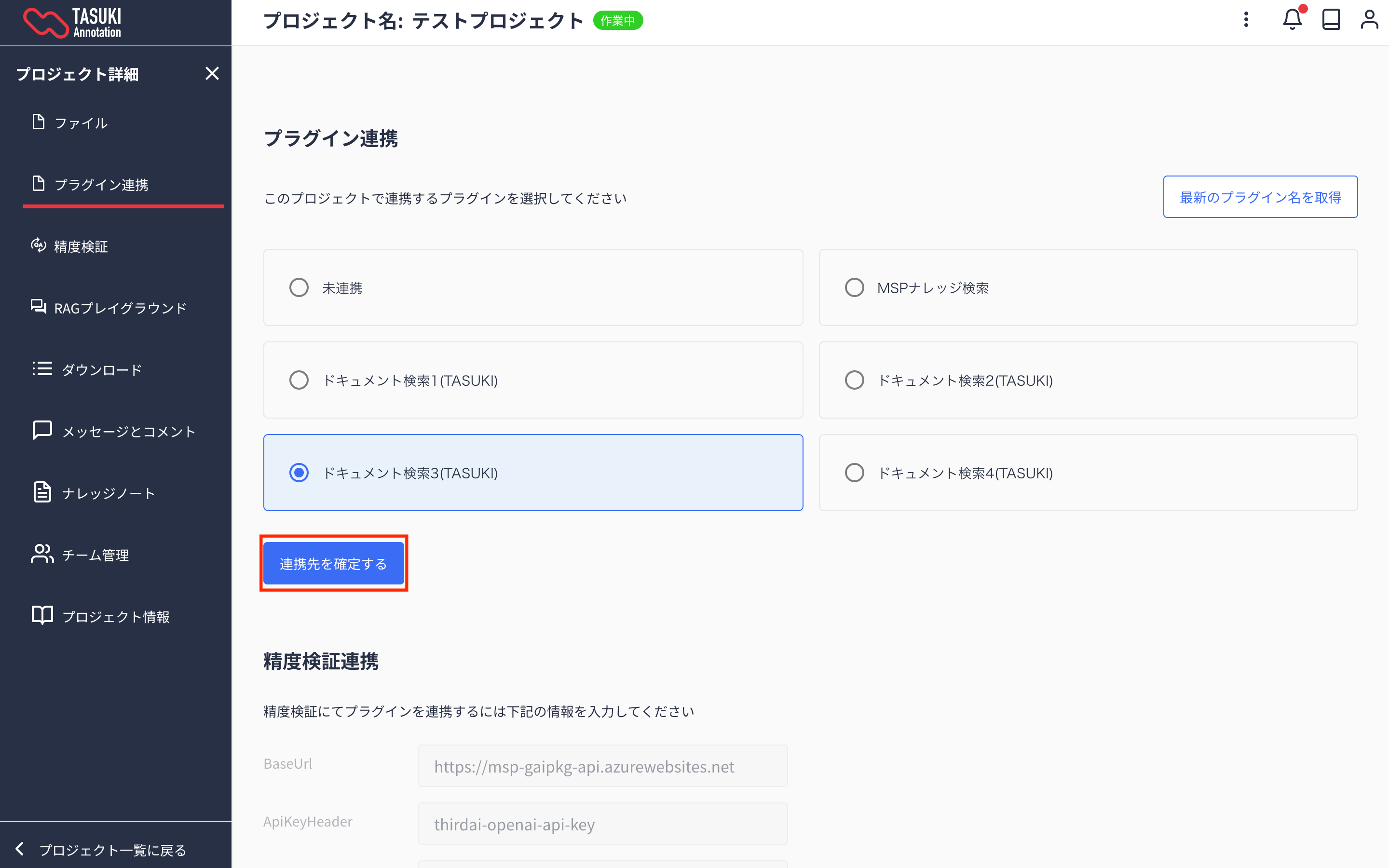
Task: Select the 未連携 radio option
Action: [299, 287]
